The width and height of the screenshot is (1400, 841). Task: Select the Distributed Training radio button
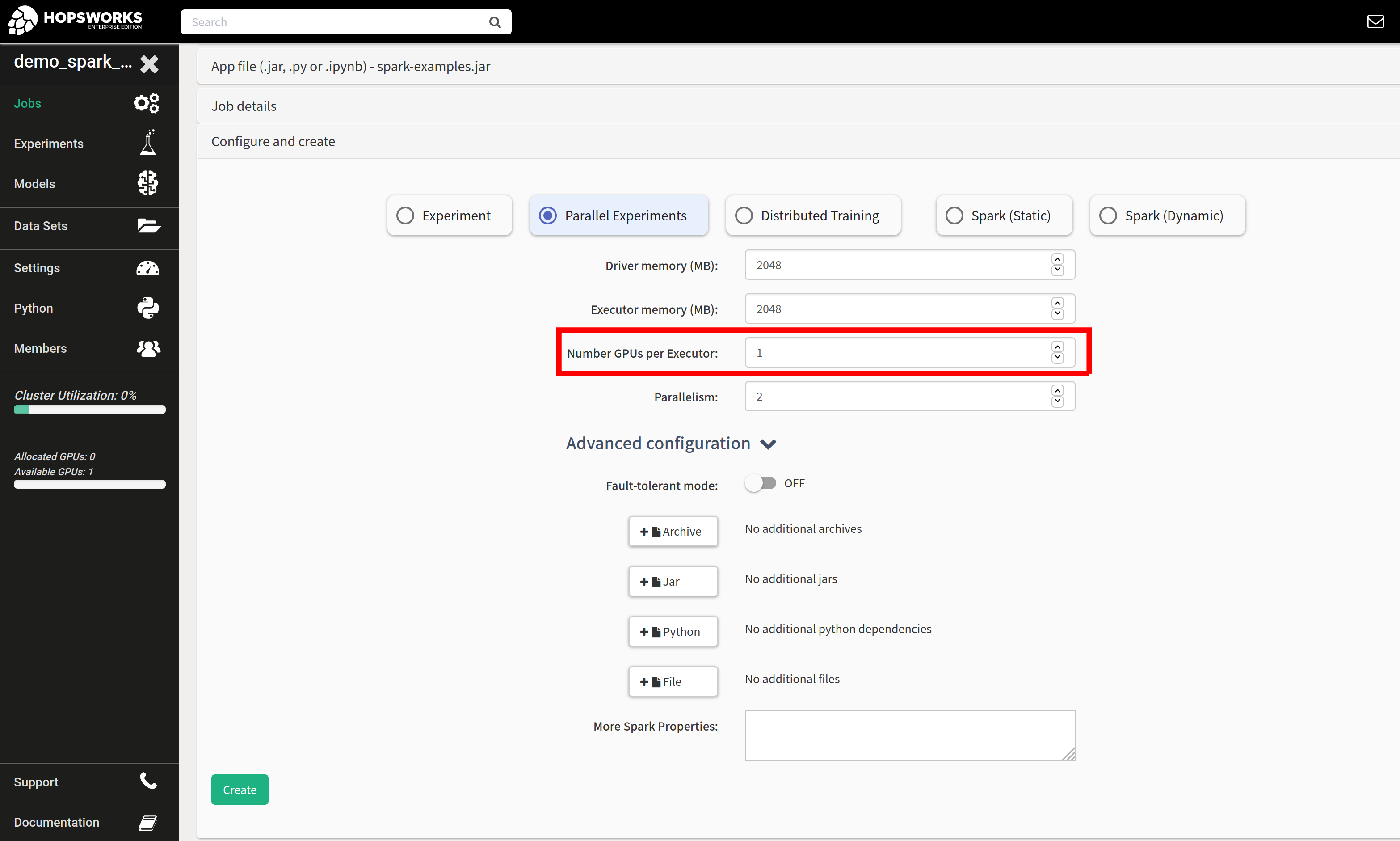pos(744,216)
